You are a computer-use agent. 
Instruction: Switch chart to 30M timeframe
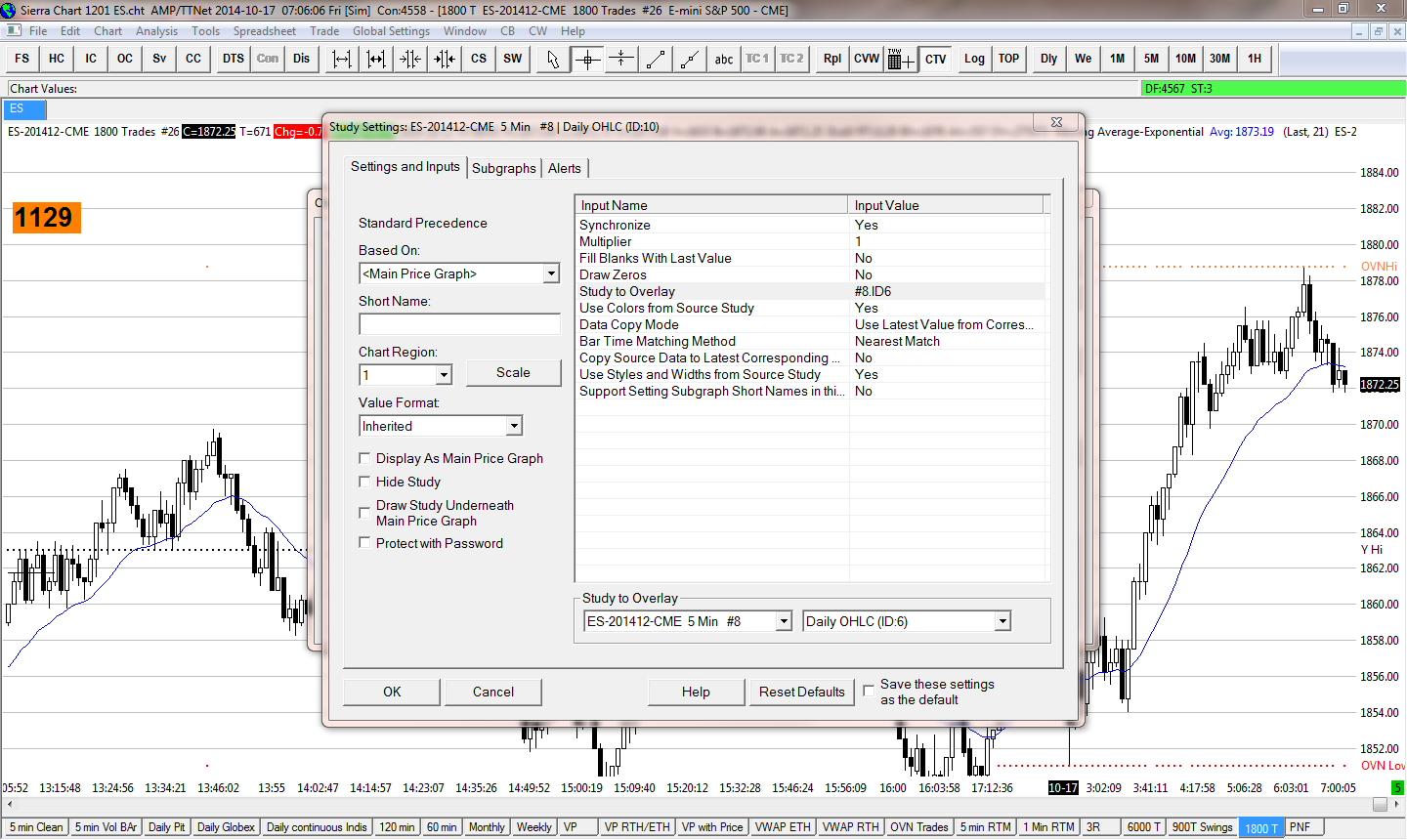pyautogui.click(x=1220, y=59)
